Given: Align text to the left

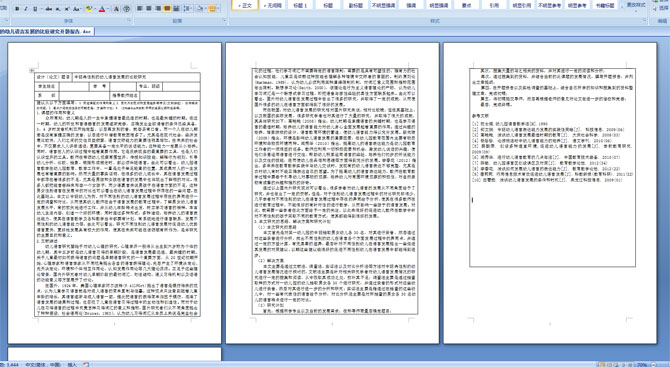Looking at the screenshot, I should pos(140,8).
